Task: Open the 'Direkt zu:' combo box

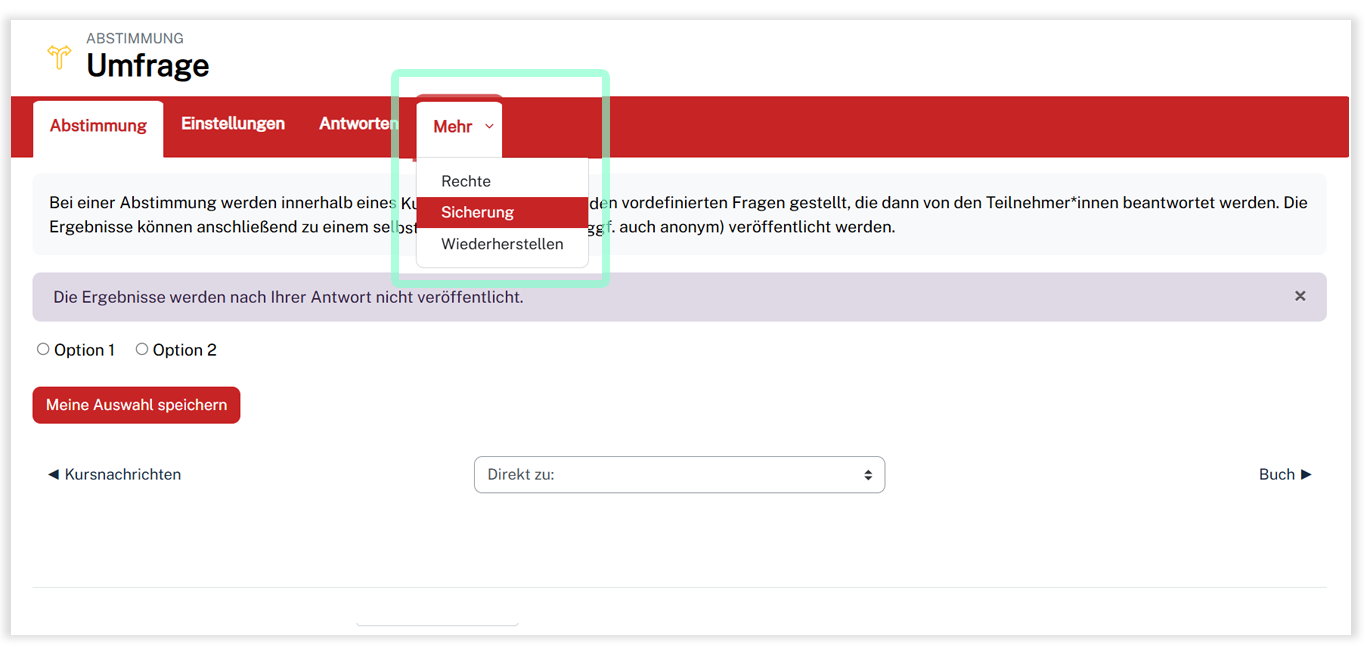Action: (678, 475)
